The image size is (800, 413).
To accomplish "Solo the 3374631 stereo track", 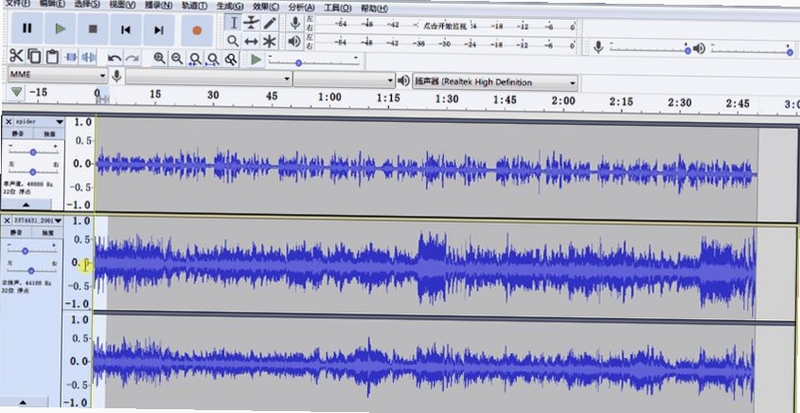I will point(47,232).
